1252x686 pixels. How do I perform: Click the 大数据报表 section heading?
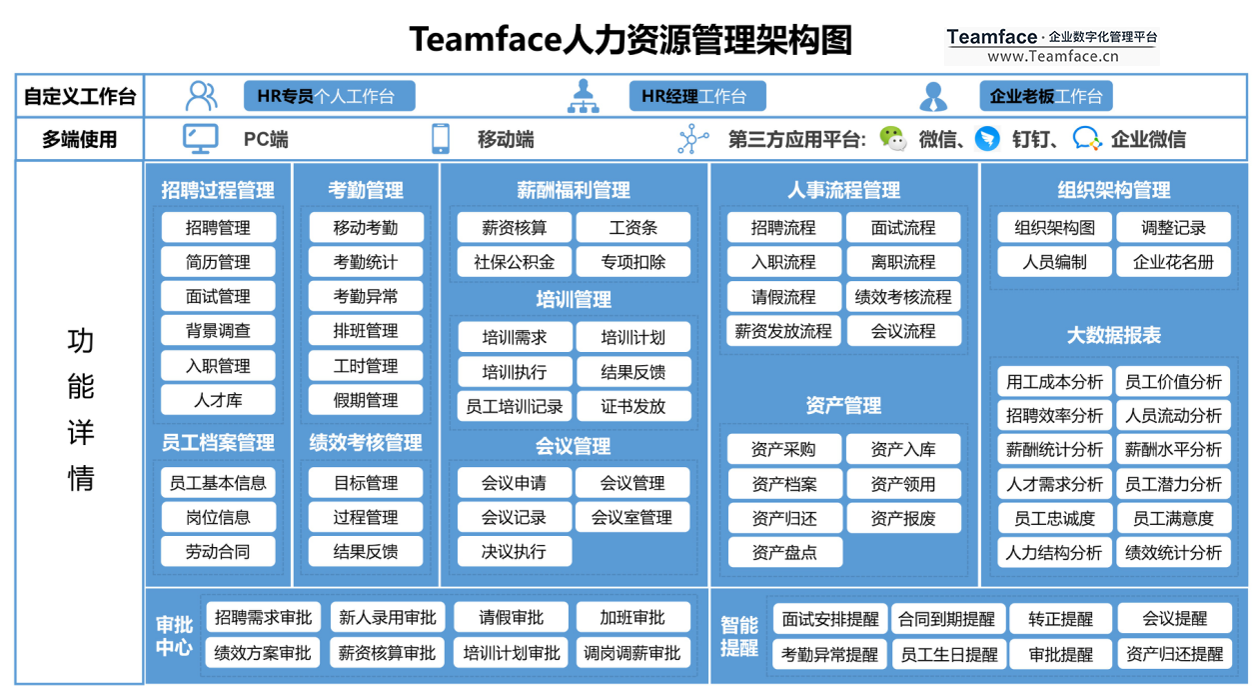[1113, 335]
